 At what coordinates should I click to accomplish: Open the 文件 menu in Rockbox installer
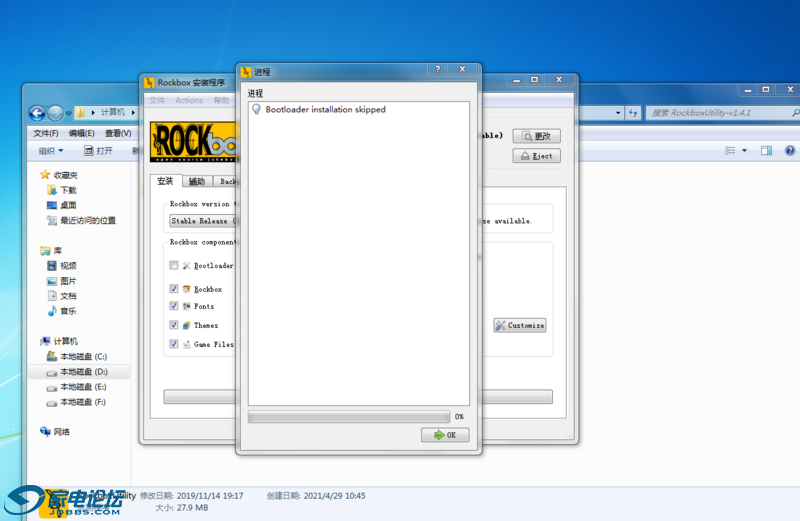tap(157, 100)
